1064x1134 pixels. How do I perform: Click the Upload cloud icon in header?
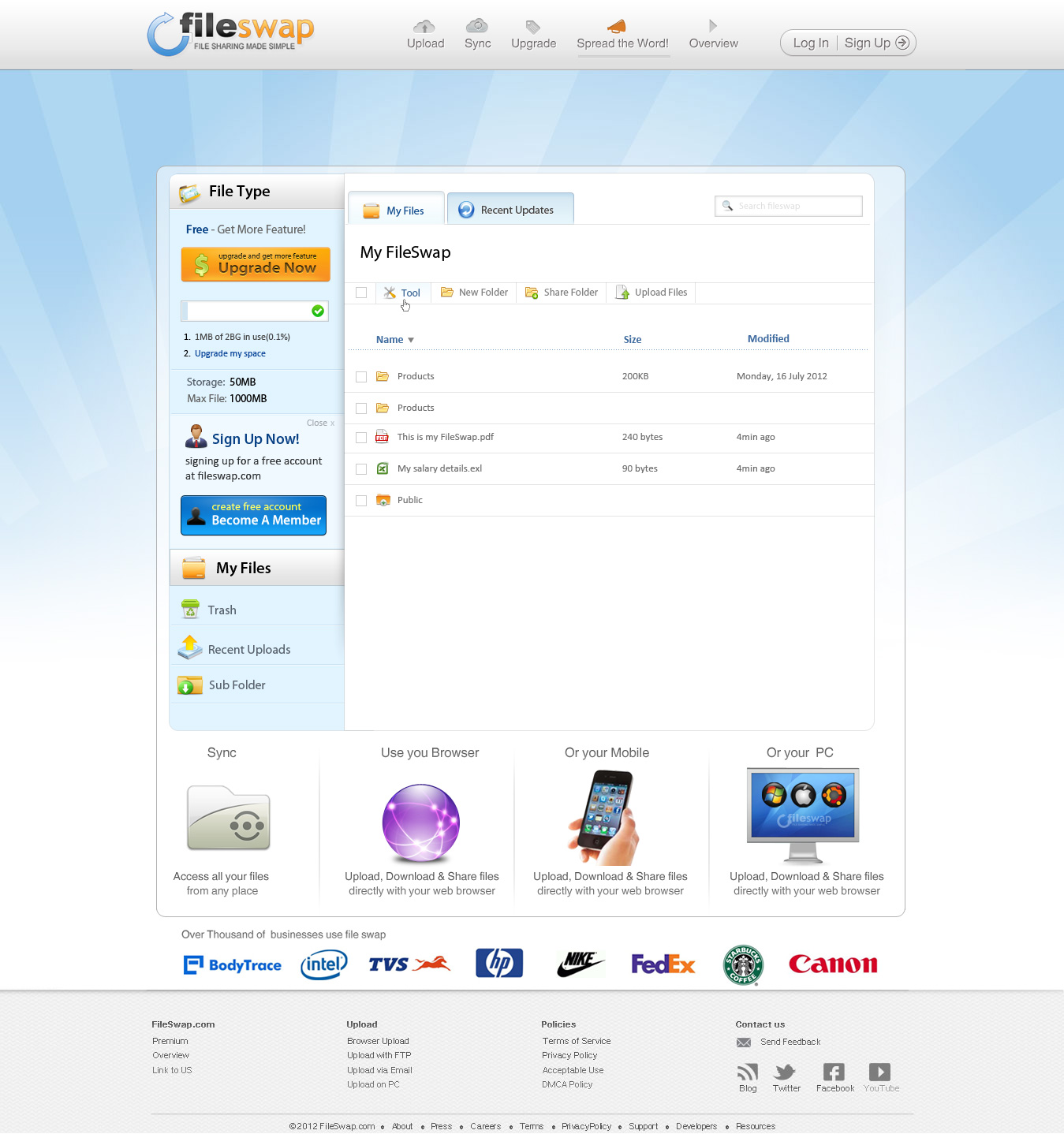[x=424, y=27]
